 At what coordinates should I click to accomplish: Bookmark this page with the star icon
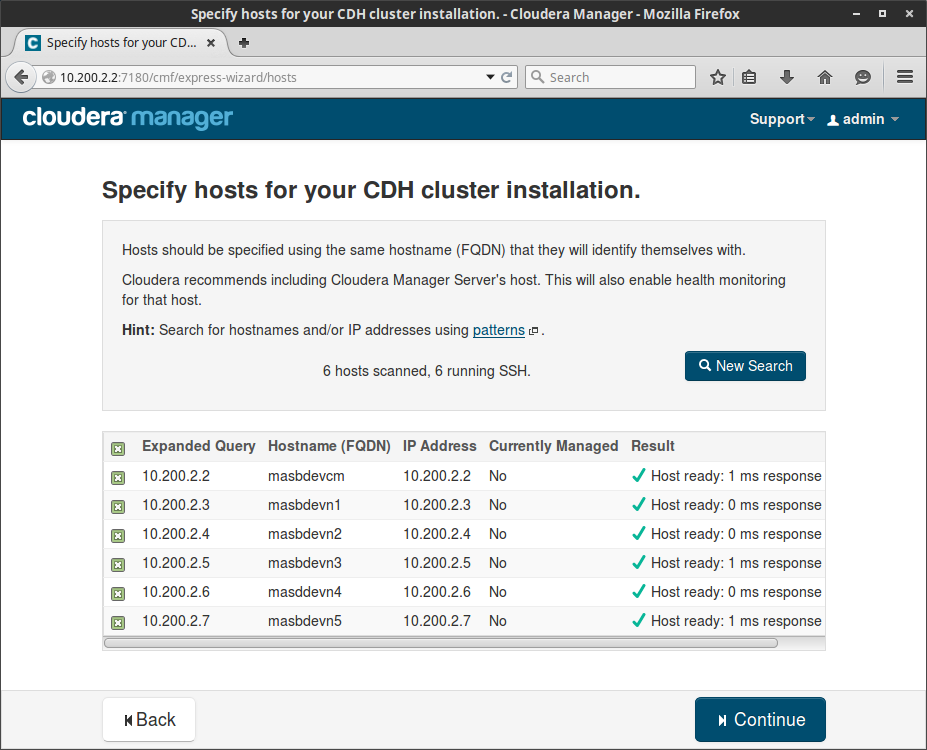(x=718, y=77)
